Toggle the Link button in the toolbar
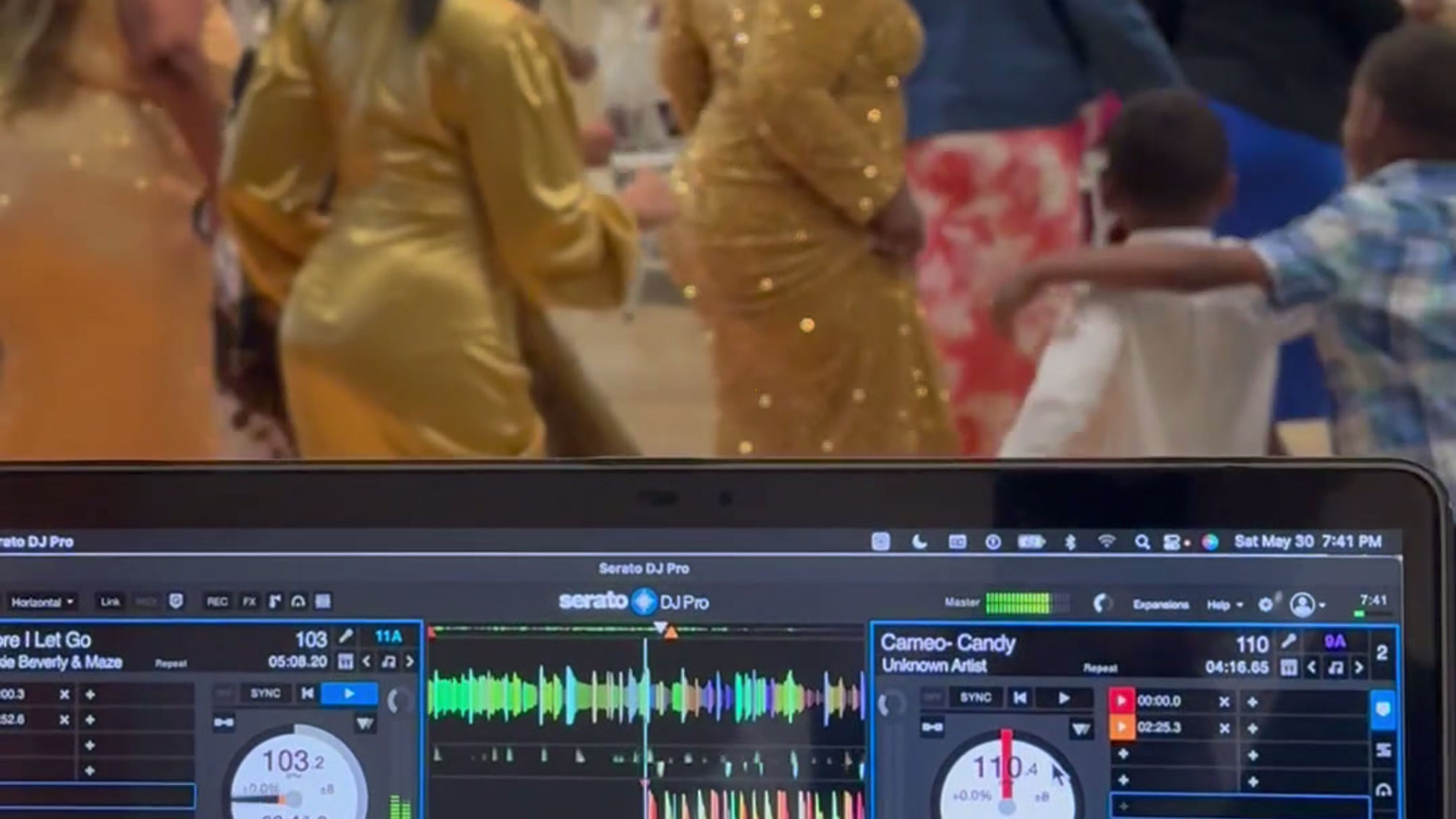 [x=110, y=602]
